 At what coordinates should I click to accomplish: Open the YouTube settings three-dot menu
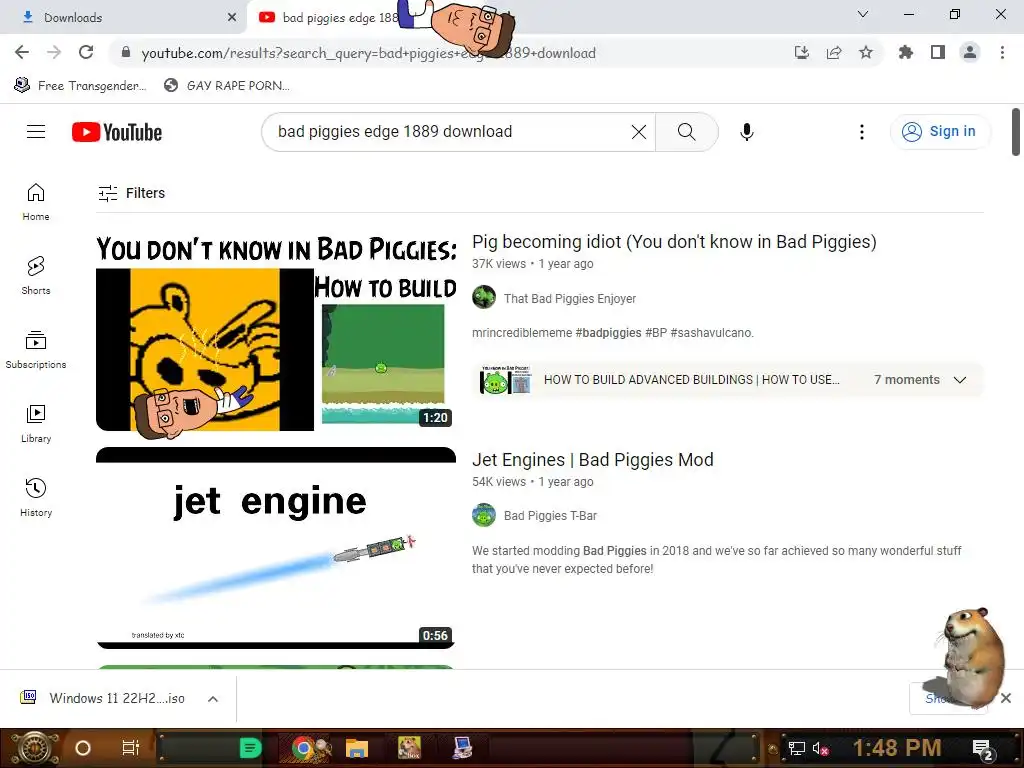(862, 132)
